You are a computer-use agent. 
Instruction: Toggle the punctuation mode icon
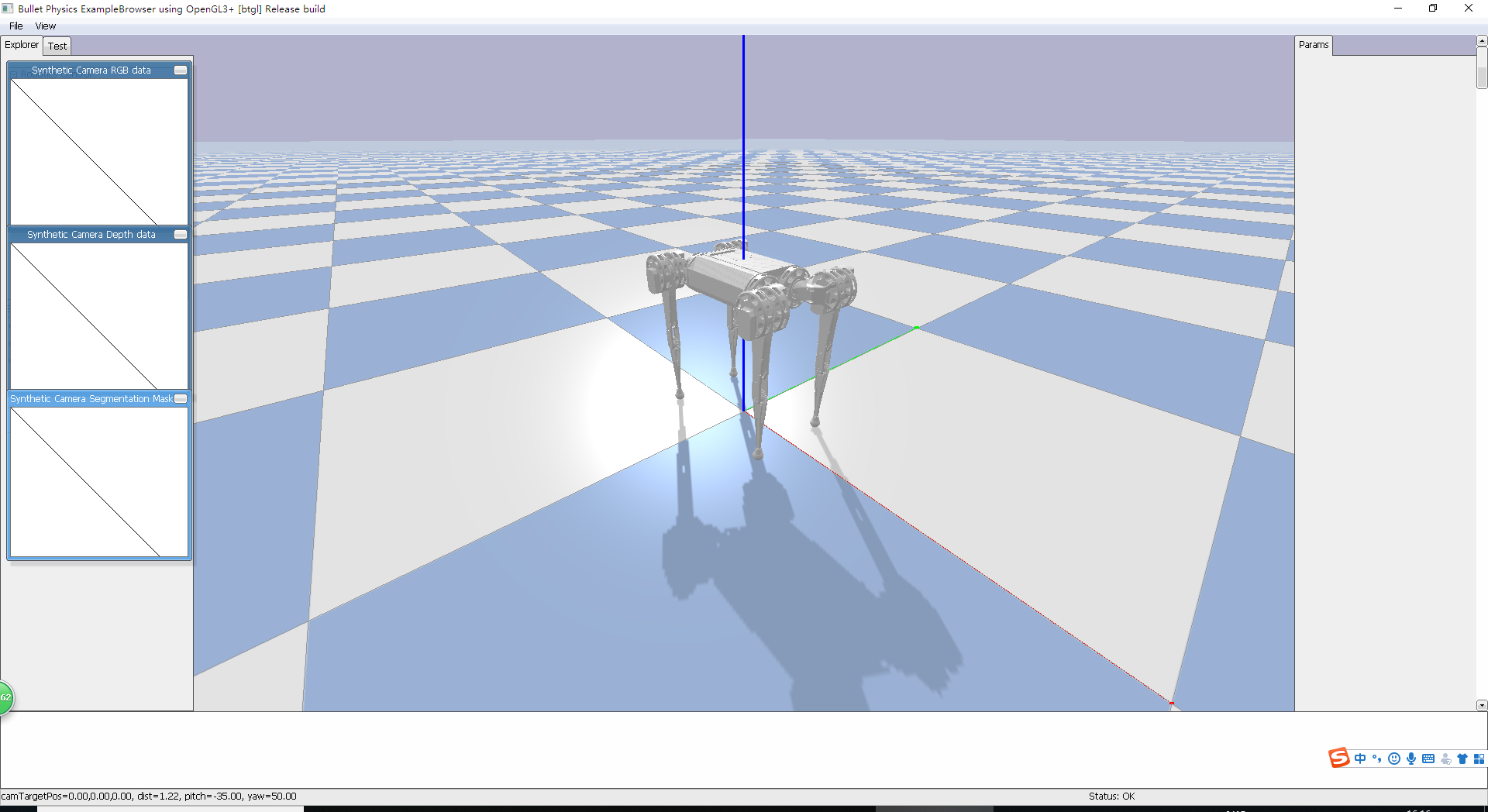(x=1377, y=759)
